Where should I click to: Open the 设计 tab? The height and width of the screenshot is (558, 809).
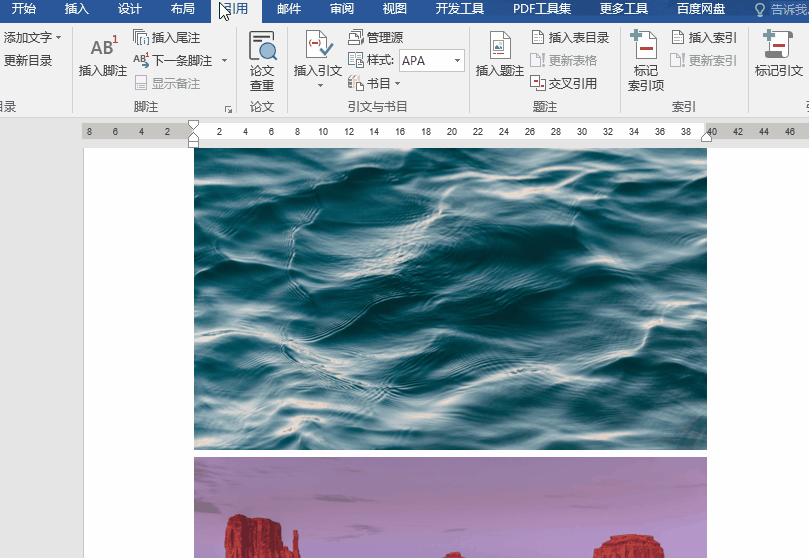click(130, 9)
